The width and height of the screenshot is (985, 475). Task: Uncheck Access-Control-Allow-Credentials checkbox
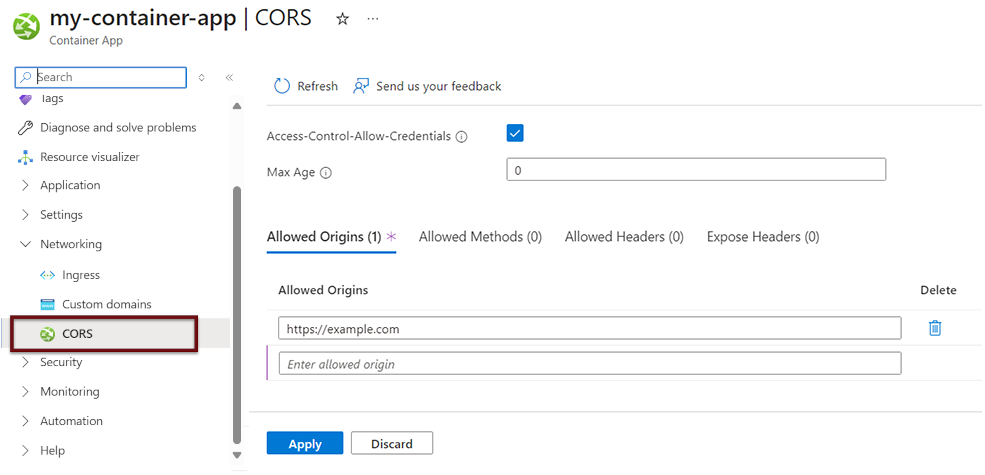pyautogui.click(x=515, y=133)
